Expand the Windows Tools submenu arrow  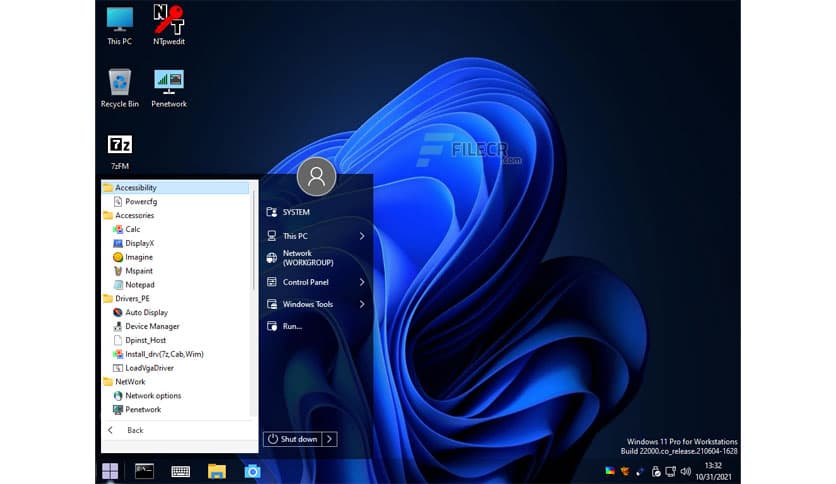[x=362, y=304]
